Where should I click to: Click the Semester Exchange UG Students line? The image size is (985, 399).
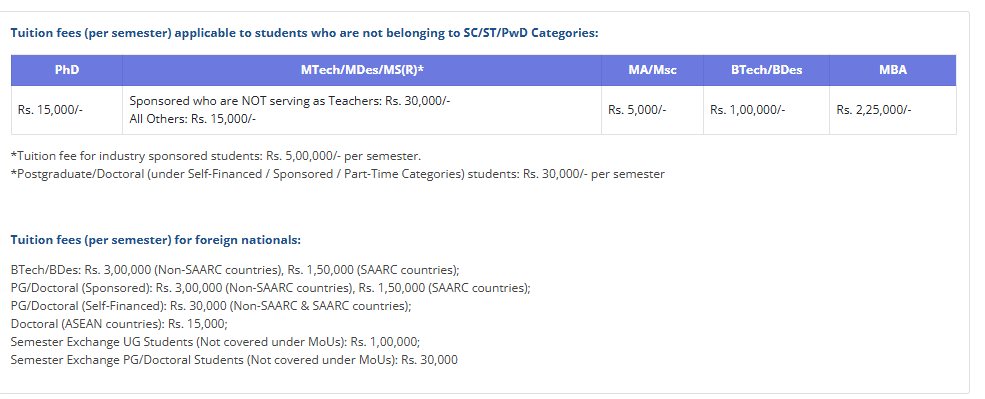pyautogui.click(x=215, y=342)
